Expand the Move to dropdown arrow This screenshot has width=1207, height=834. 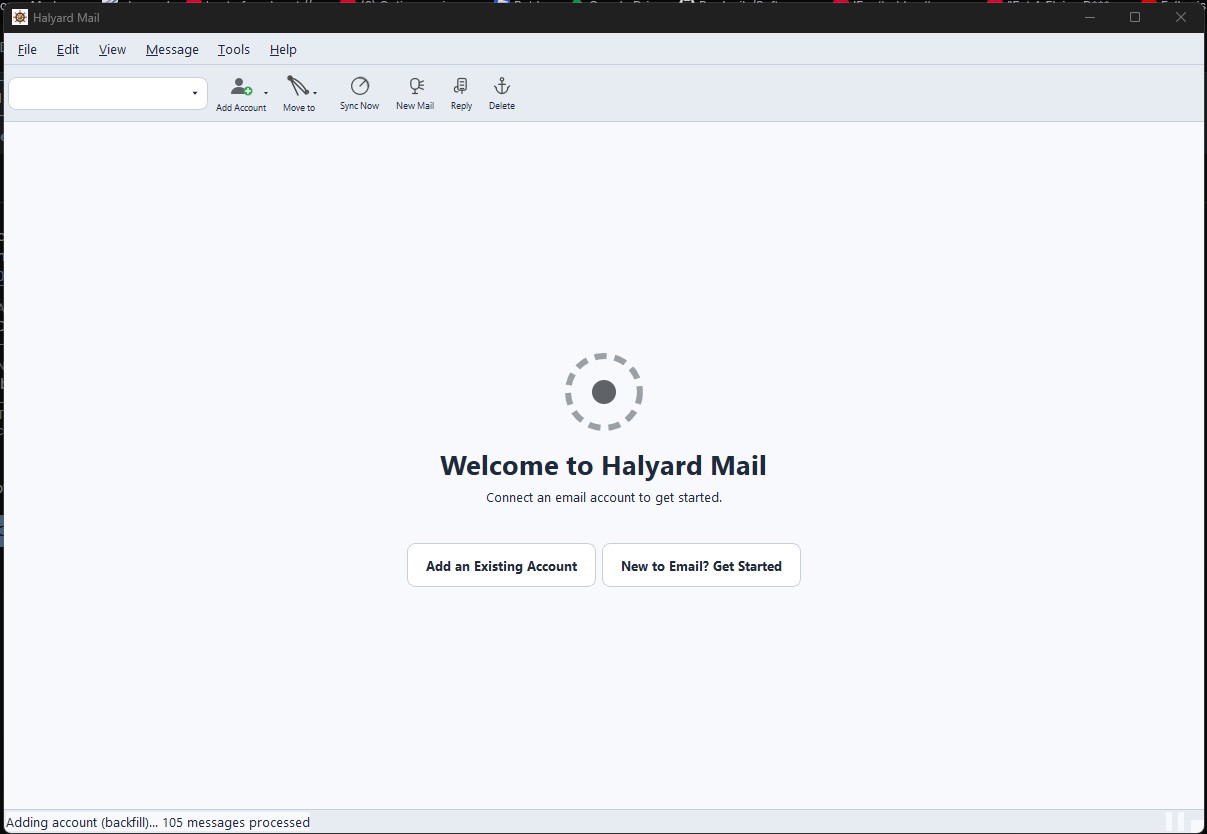[315, 93]
